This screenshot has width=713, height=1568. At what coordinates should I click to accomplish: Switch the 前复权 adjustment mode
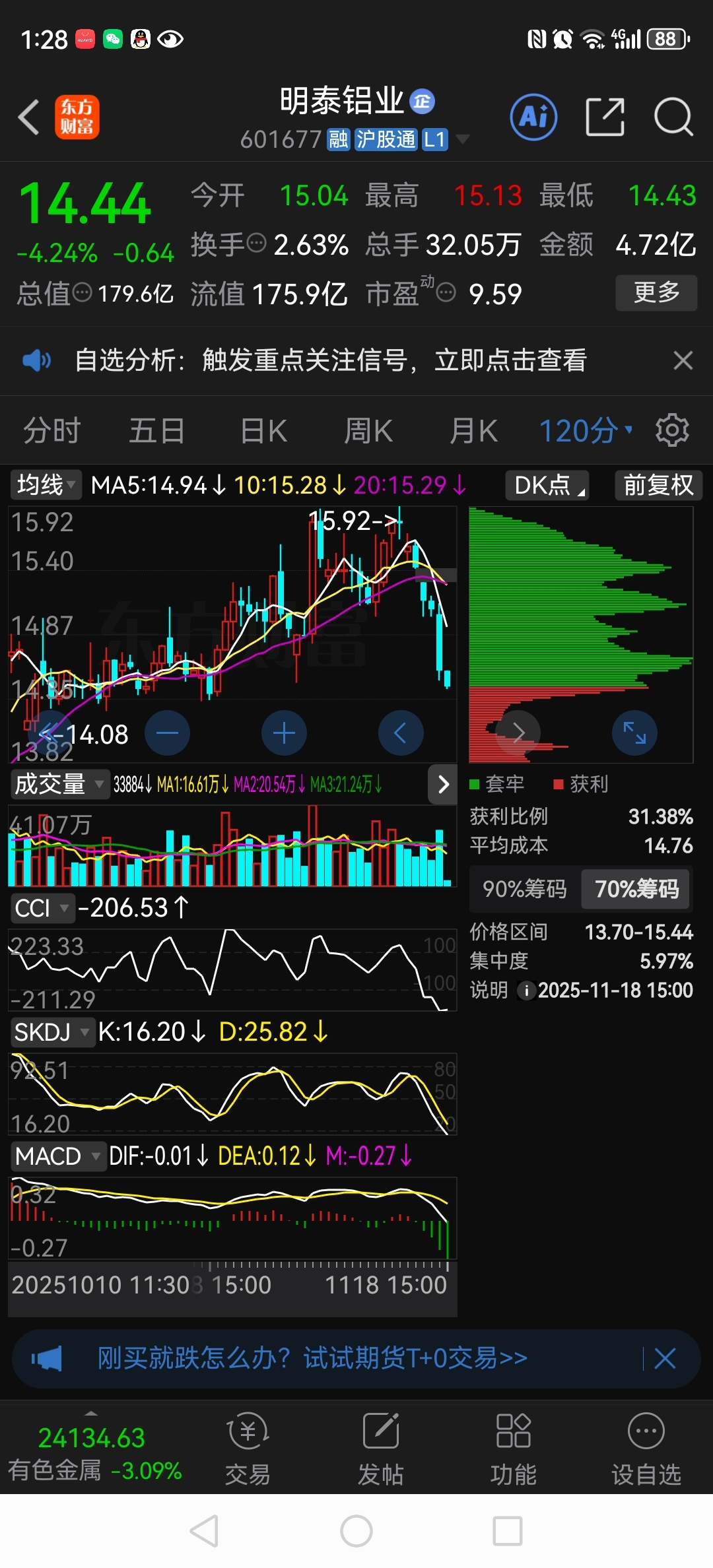tap(659, 485)
